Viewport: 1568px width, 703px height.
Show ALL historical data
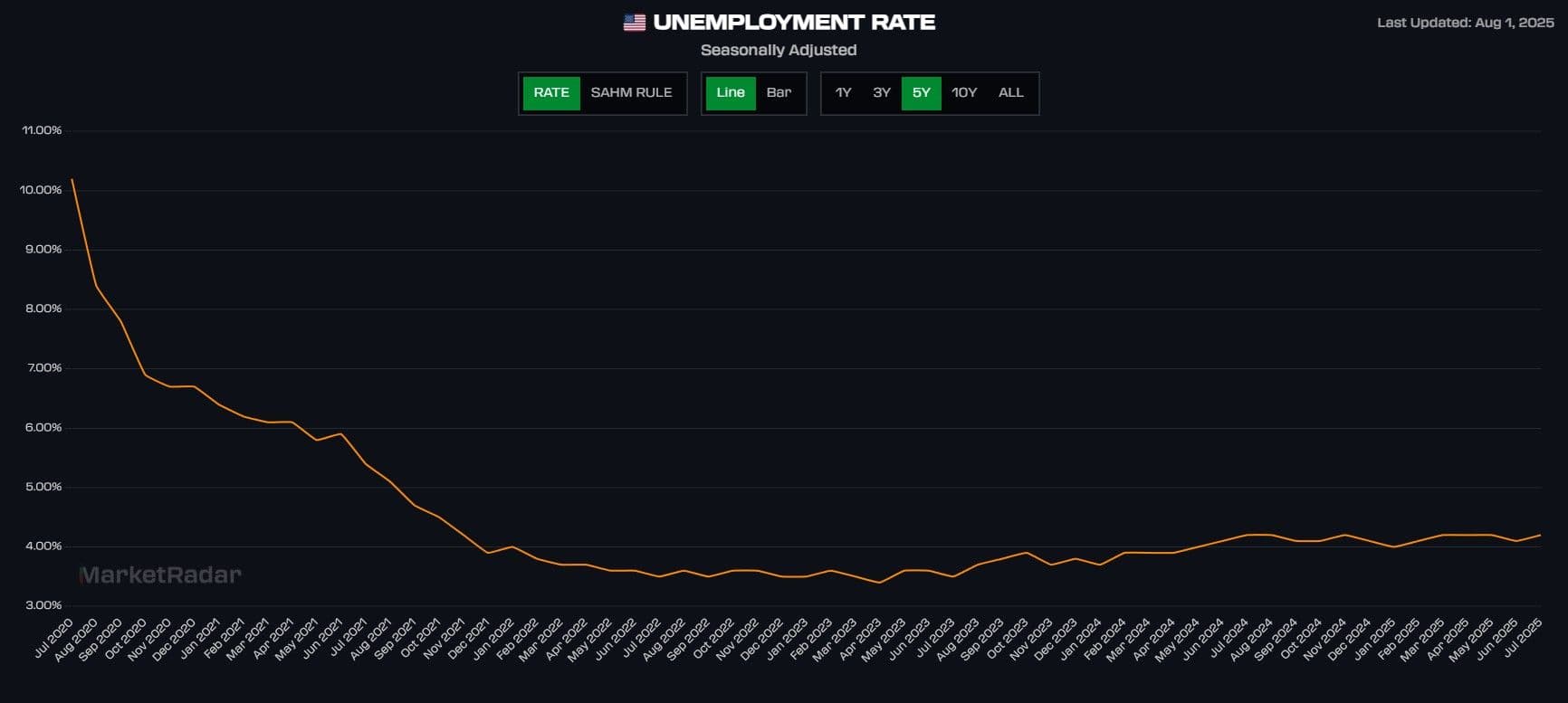tap(1010, 92)
